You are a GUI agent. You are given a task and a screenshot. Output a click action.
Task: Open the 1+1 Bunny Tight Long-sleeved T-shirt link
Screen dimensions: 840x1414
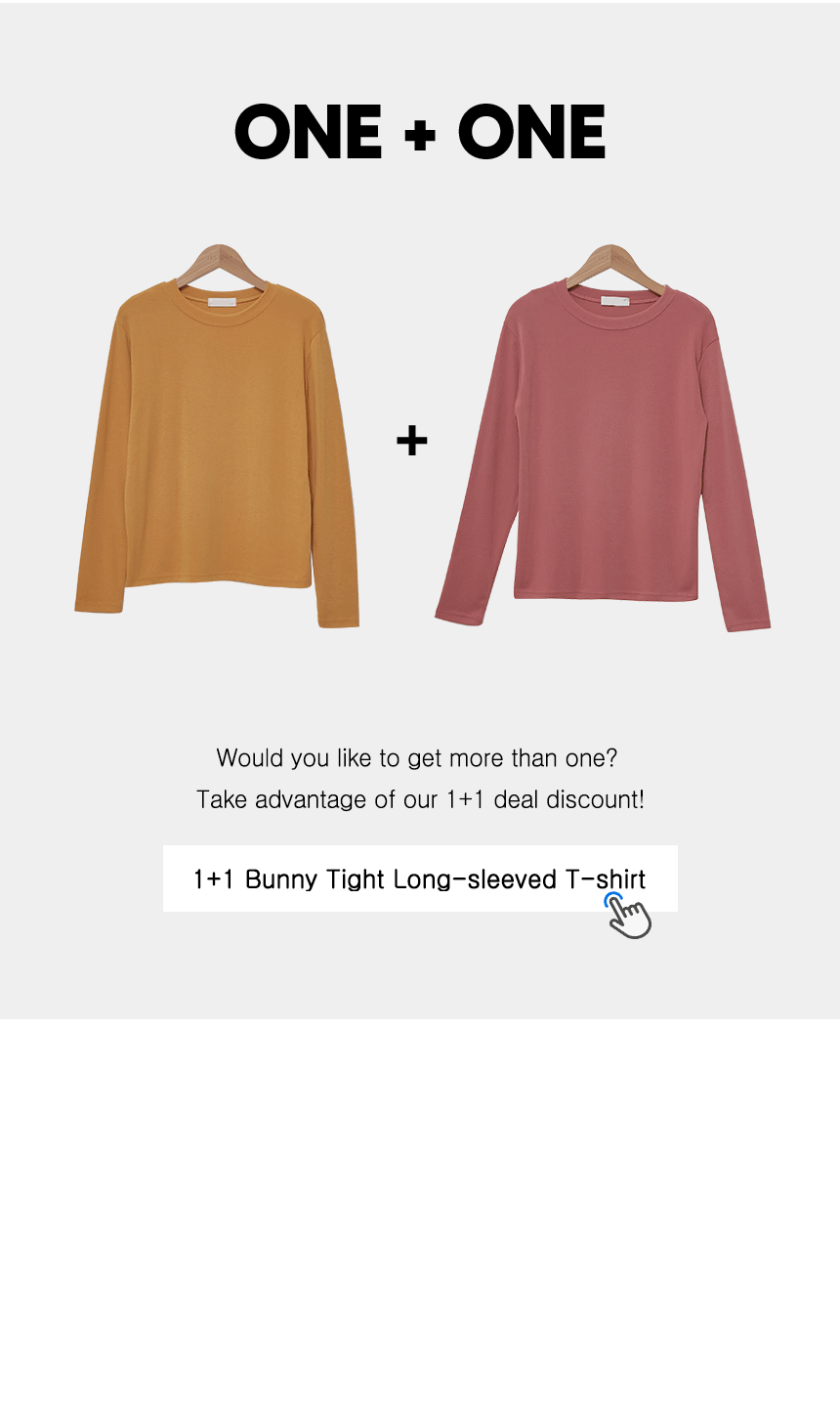click(x=420, y=878)
